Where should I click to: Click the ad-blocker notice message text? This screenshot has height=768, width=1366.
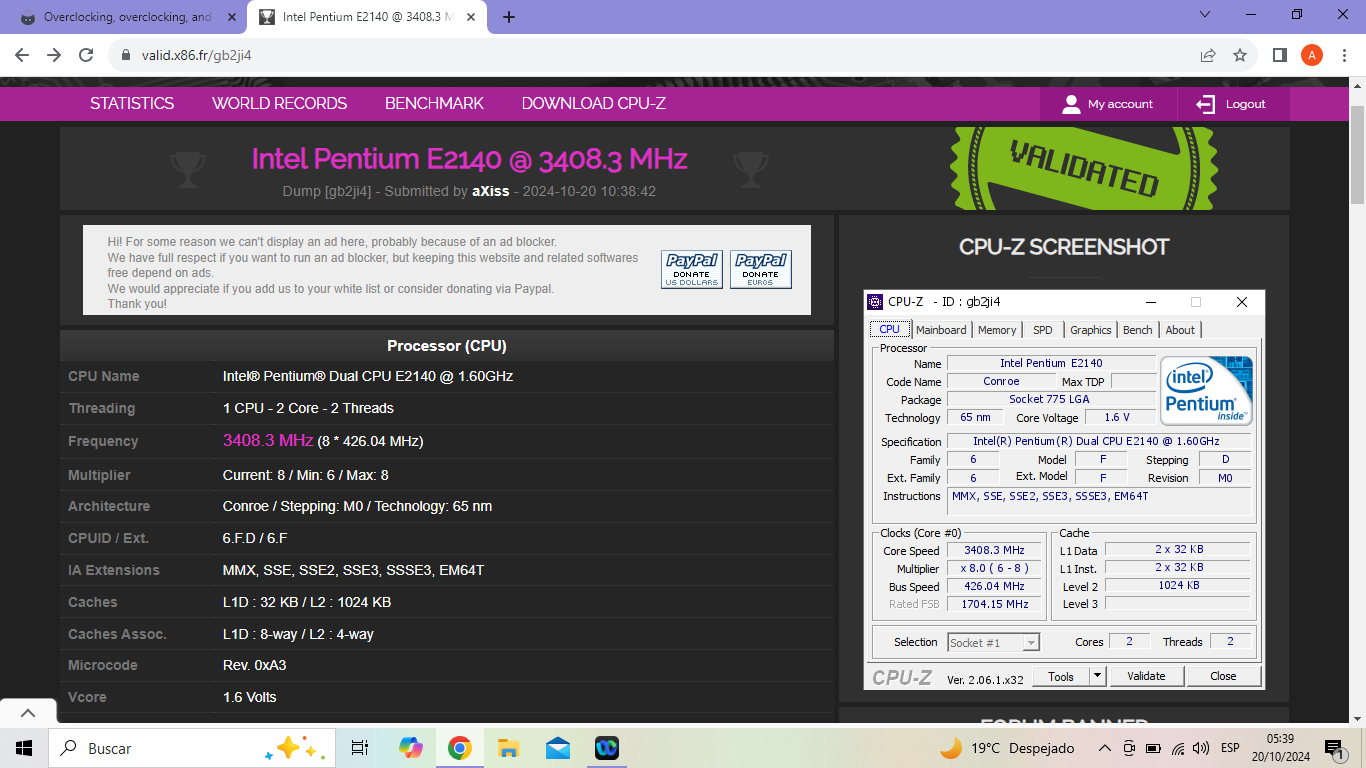point(373,272)
